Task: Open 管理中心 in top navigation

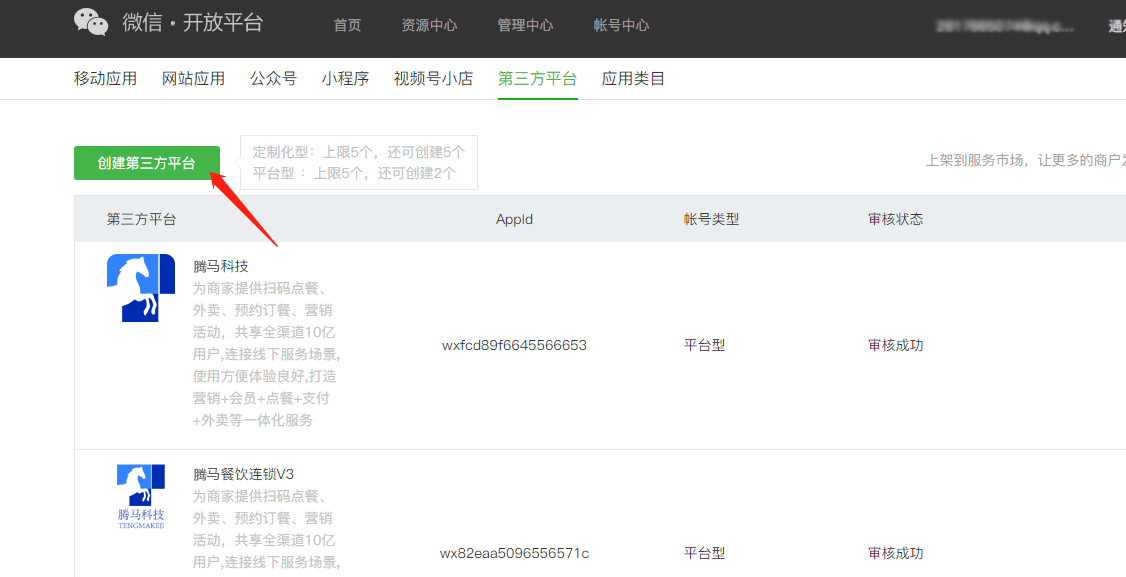Action: [x=525, y=25]
